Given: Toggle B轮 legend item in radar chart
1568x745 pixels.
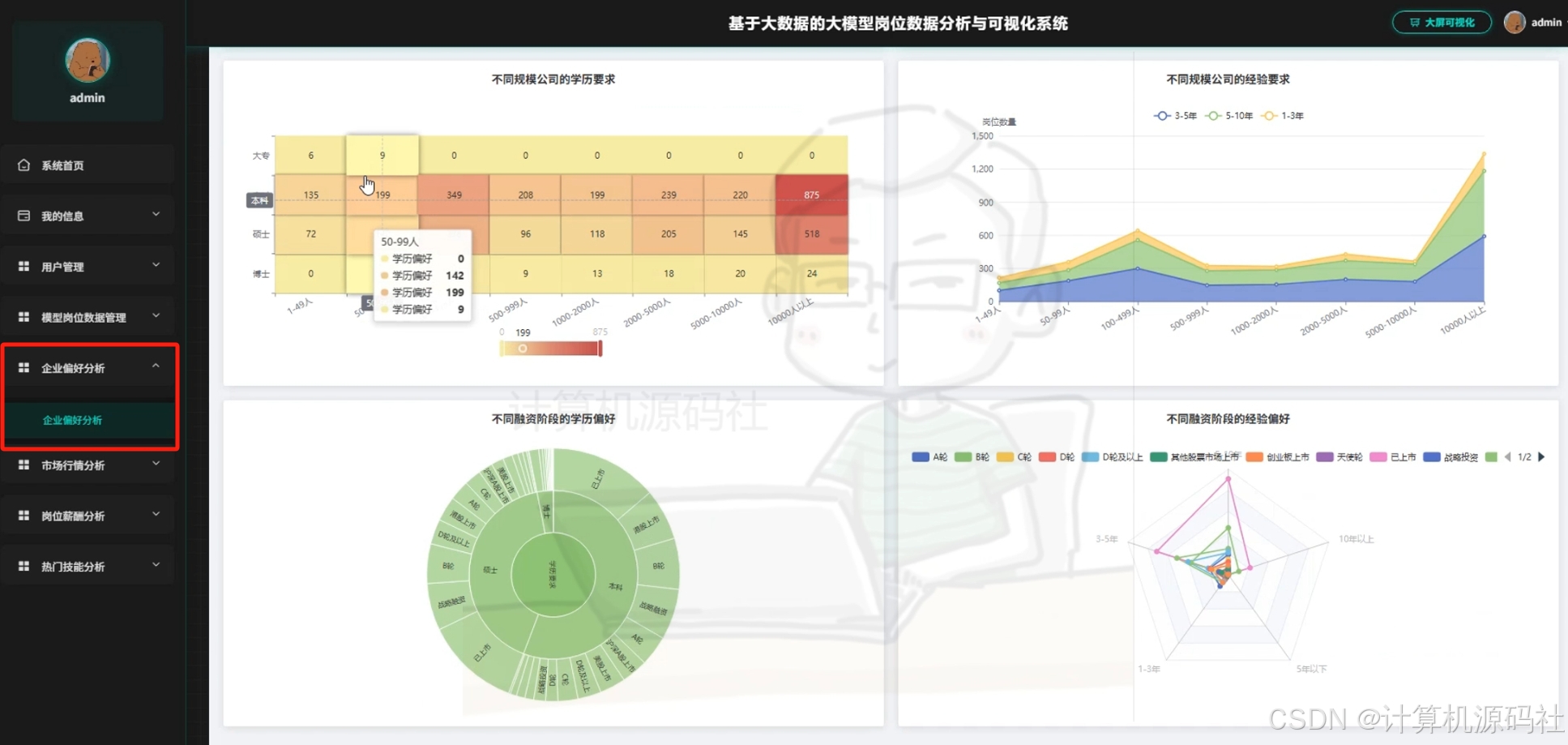Looking at the screenshot, I should coord(972,457).
